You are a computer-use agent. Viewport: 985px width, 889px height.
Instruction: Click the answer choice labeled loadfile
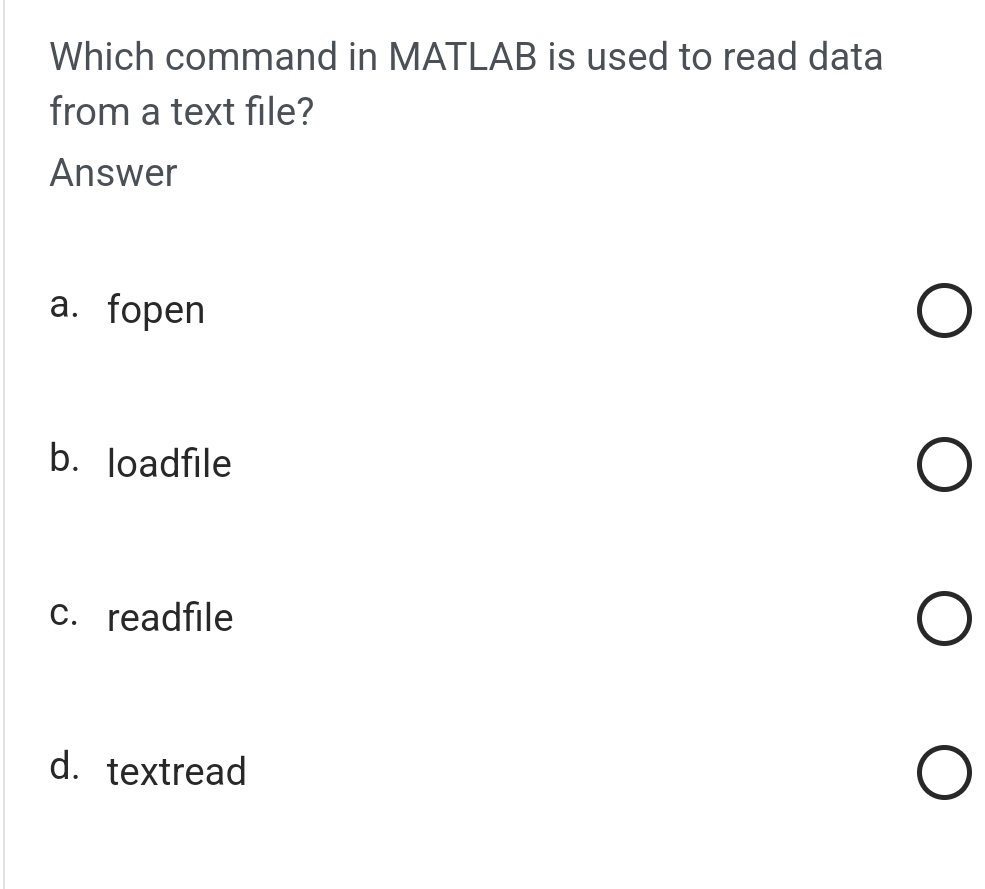tap(169, 464)
